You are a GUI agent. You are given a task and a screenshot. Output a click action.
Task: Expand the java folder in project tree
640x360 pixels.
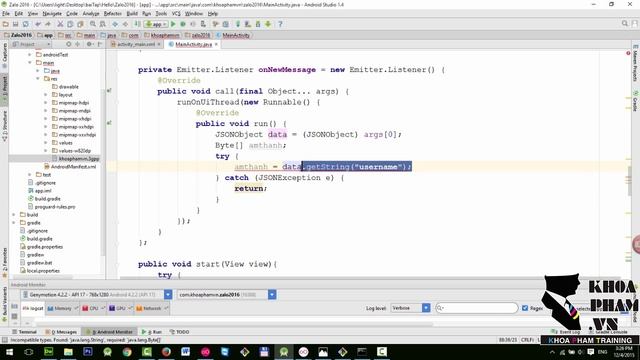point(38,71)
